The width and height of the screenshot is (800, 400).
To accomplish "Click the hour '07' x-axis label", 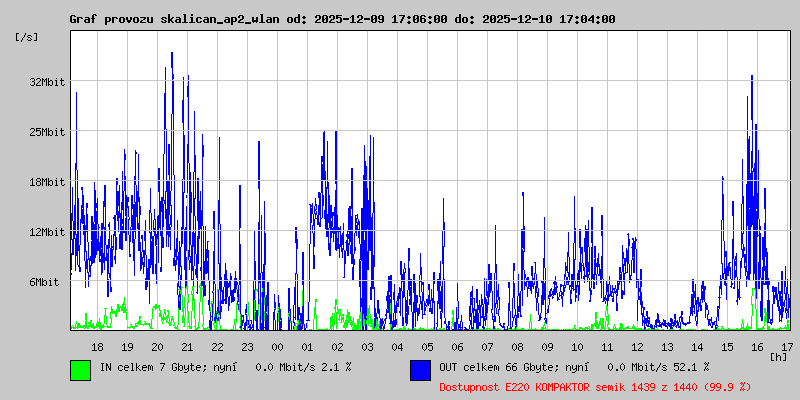I will [x=487, y=347].
